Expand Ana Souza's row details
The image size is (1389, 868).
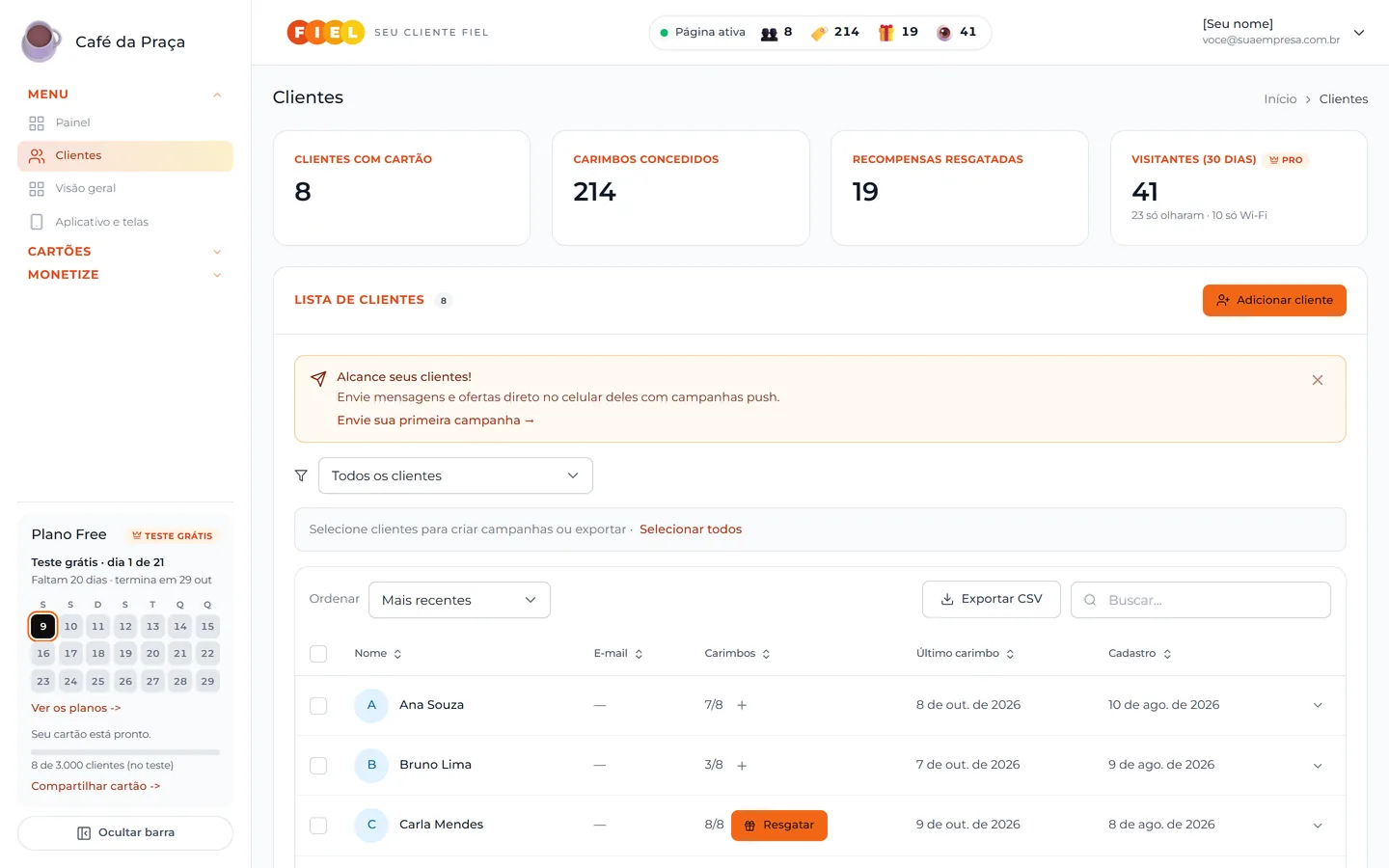[1318, 705]
